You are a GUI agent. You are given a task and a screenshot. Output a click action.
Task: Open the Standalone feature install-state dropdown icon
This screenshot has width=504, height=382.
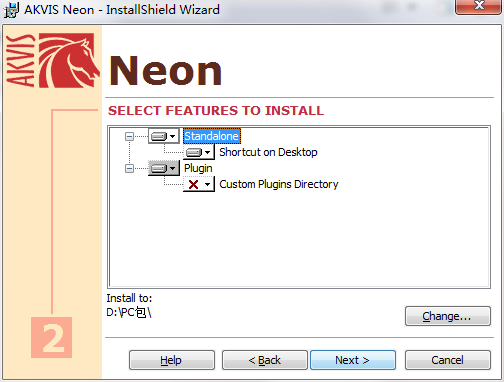point(163,136)
